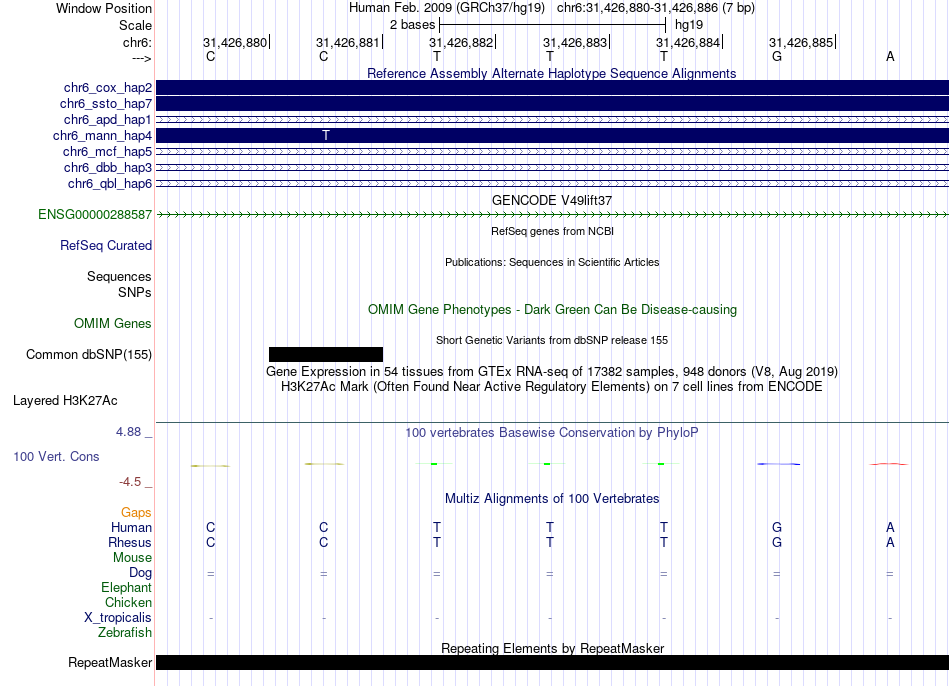
Task: Open the GTEx Gene Expression track title
Action: (552, 371)
